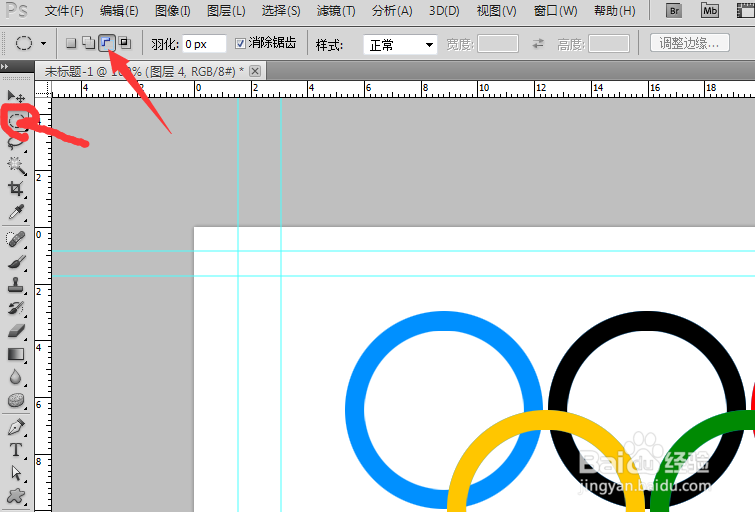Open the 分析(A) menu
The height and width of the screenshot is (512, 755).
click(x=392, y=11)
